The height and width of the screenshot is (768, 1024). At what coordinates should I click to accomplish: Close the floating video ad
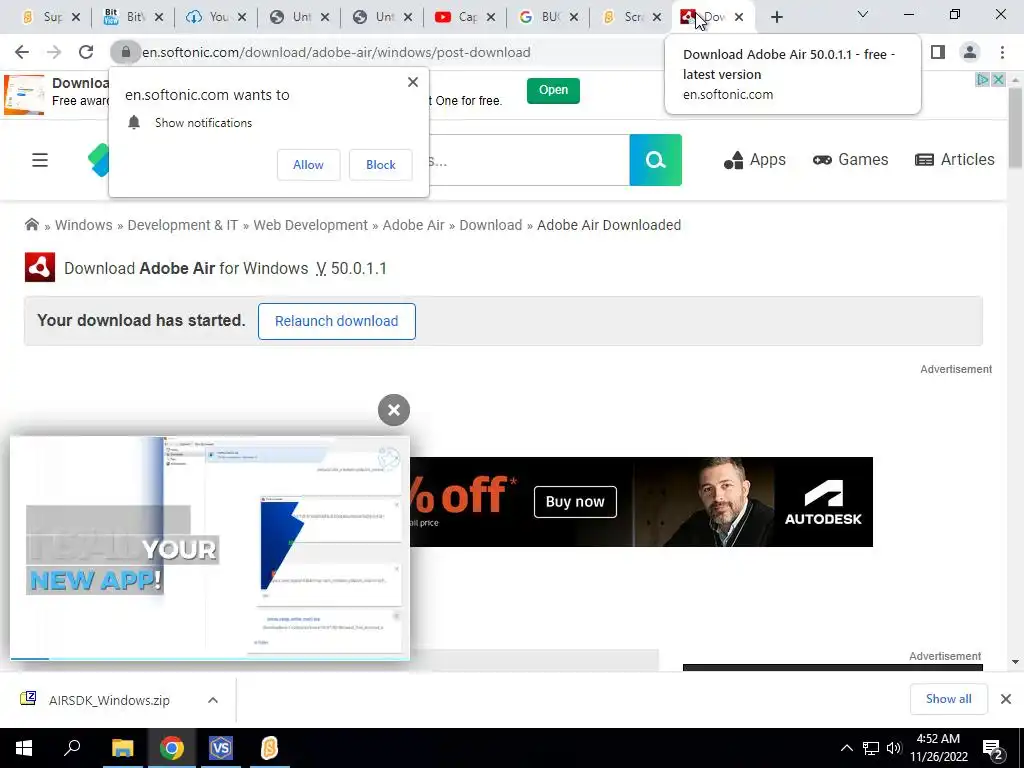tap(394, 410)
